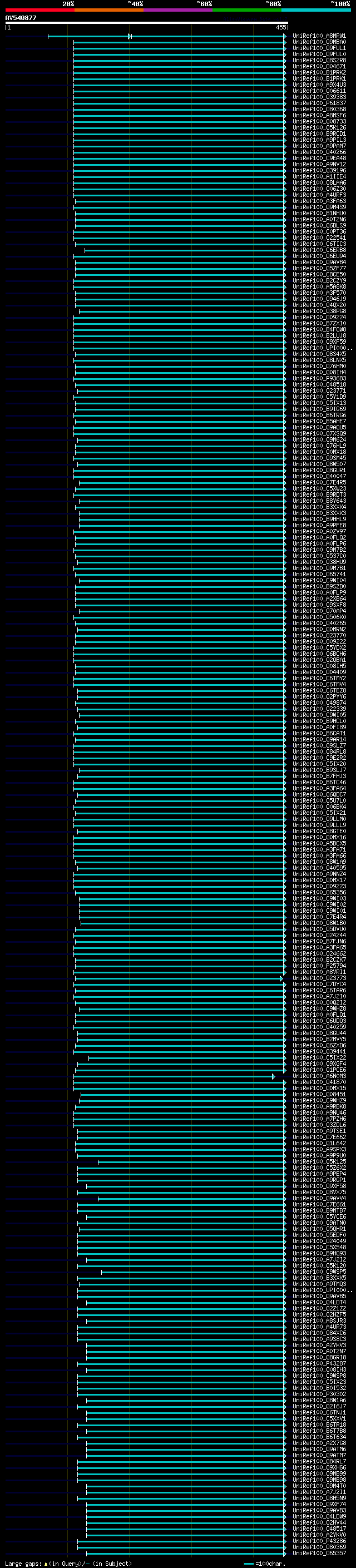The width and height of the screenshot is (356, 1568).
Task: Select hit label UniRef100_A4URF3
Action: (319, 195)
